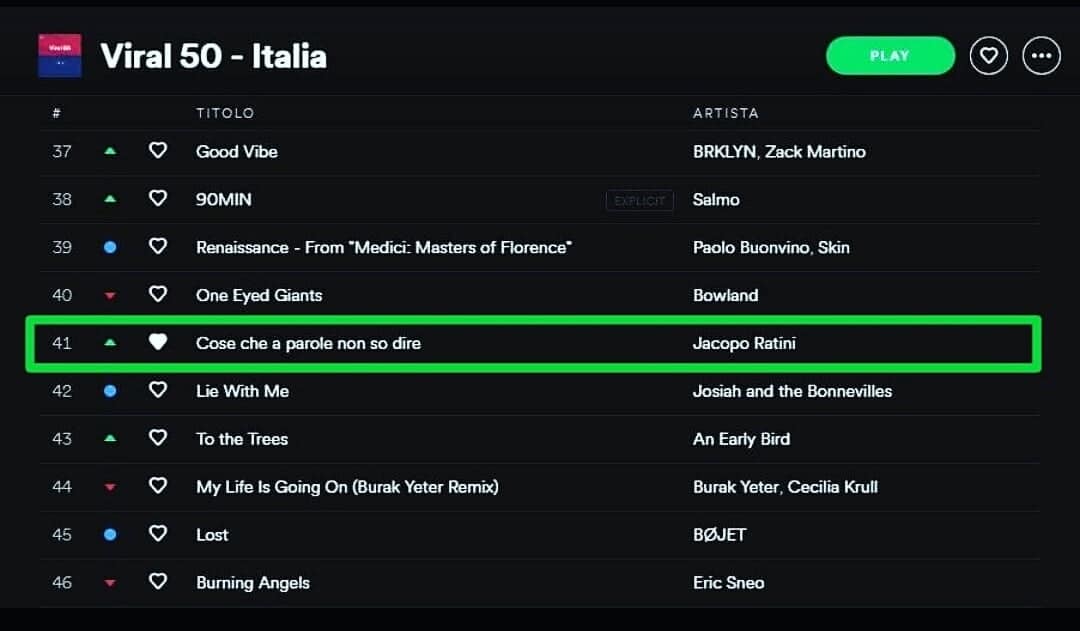Open the three-dots more options menu
The width and height of the screenshot is (1080, 631).
[1041, 56]
